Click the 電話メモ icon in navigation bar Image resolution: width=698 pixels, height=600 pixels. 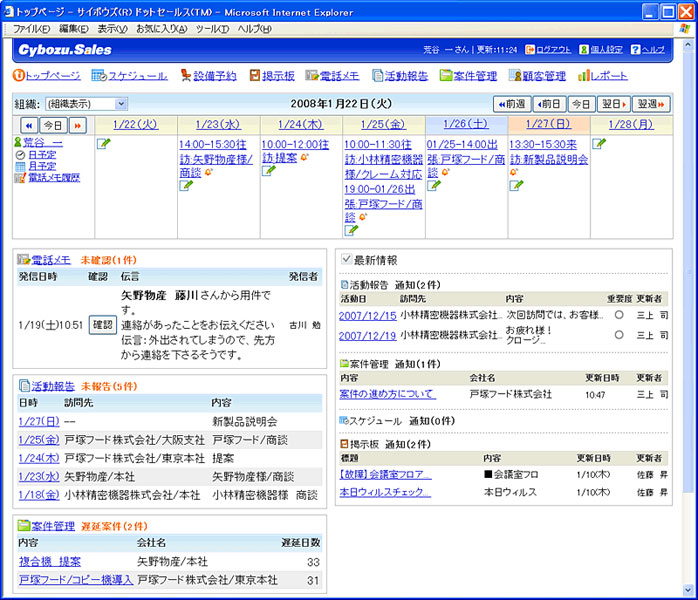pyautogui.click(x=312, y=76)
